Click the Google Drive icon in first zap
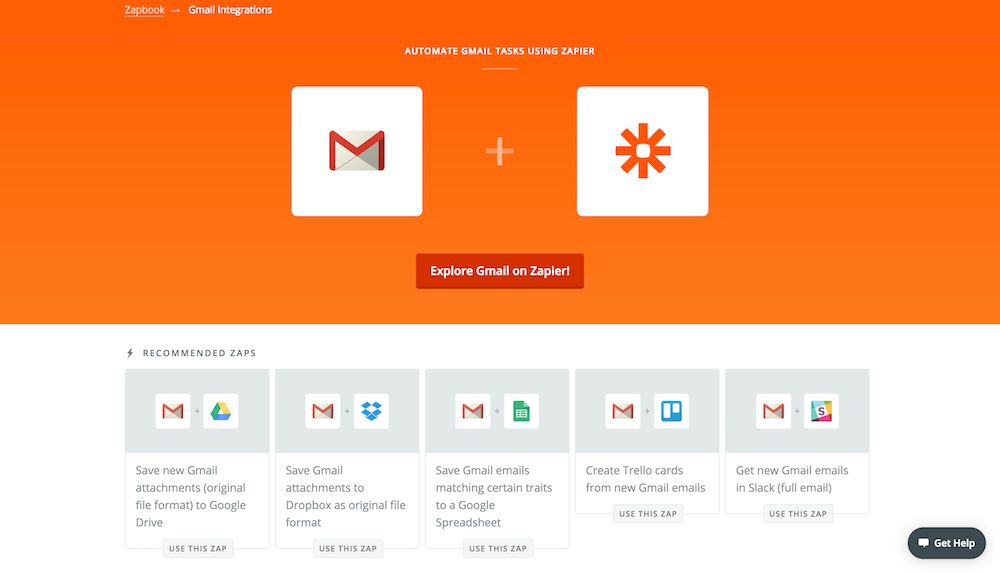 click(221, 411)
